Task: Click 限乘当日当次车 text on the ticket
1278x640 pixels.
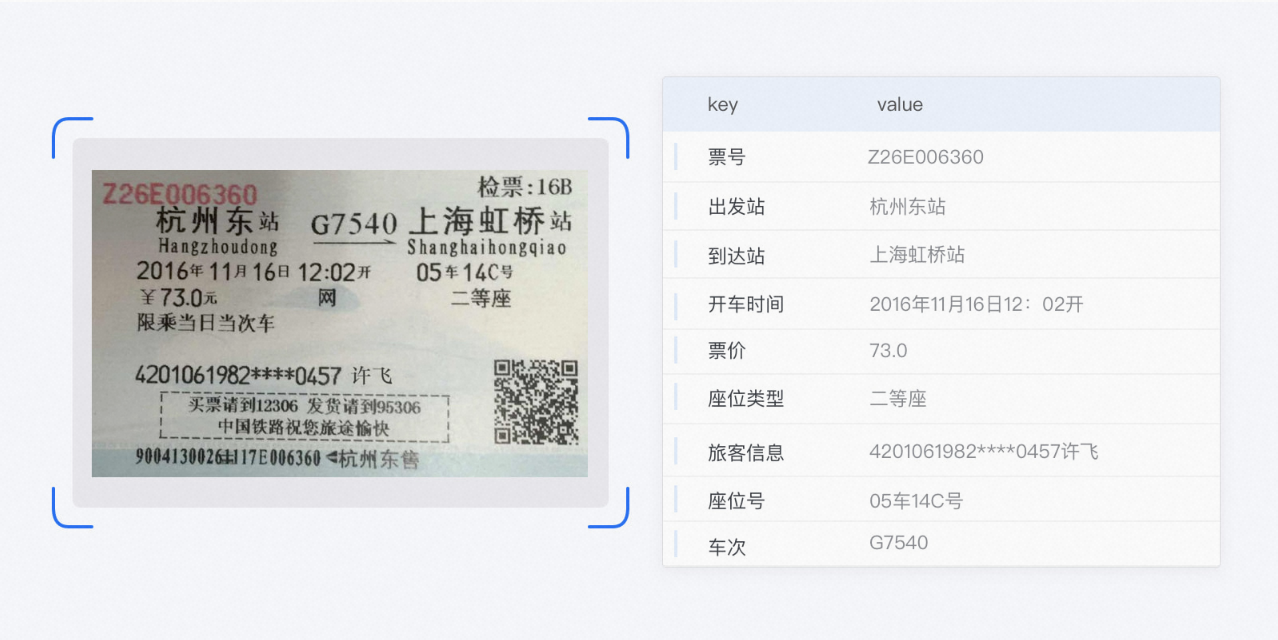Action: coord(205,323)
